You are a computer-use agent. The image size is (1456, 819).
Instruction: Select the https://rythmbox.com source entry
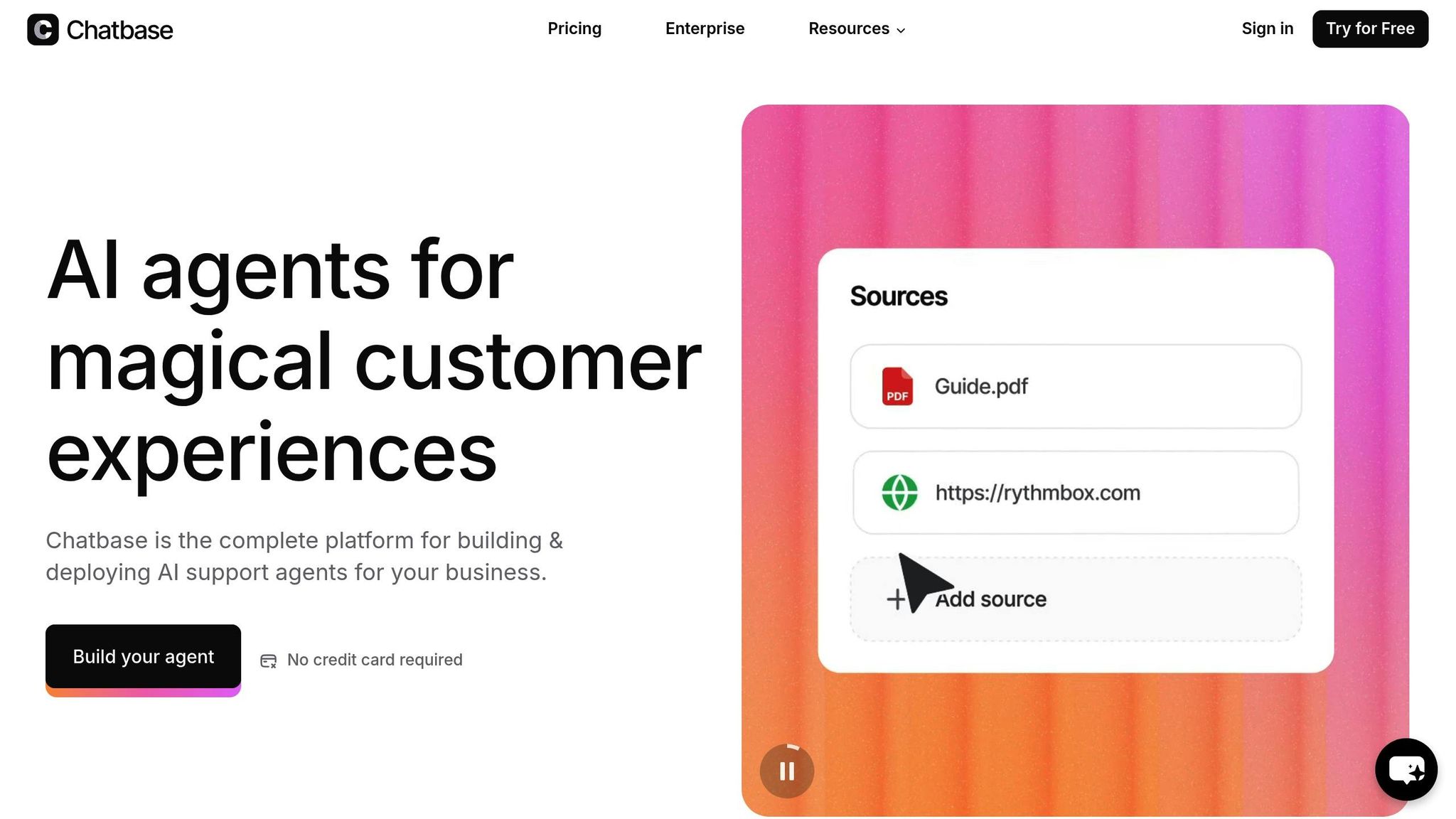(1076, 493)
